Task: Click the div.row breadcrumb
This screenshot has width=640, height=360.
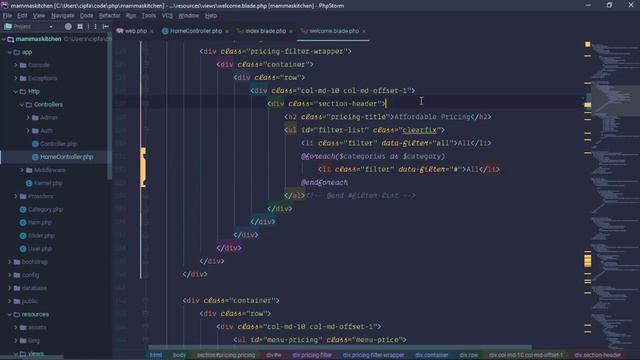Action: tap(469, 355)
